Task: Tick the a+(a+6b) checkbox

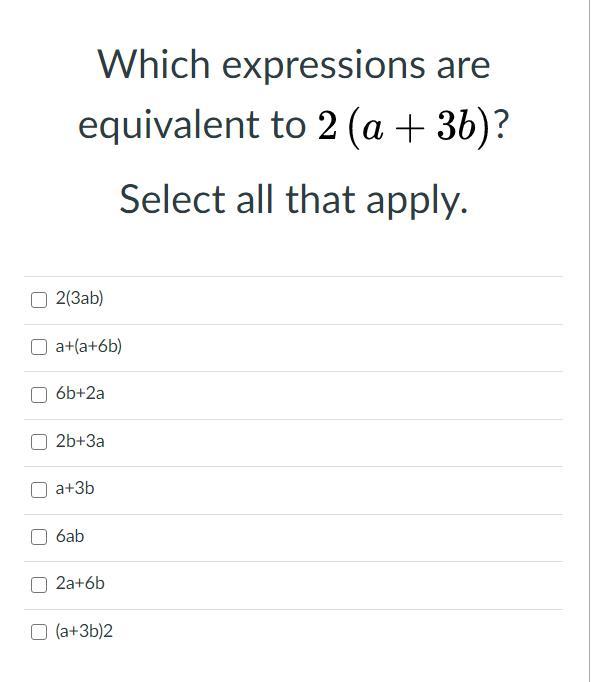Action: (x=39, y=347)
